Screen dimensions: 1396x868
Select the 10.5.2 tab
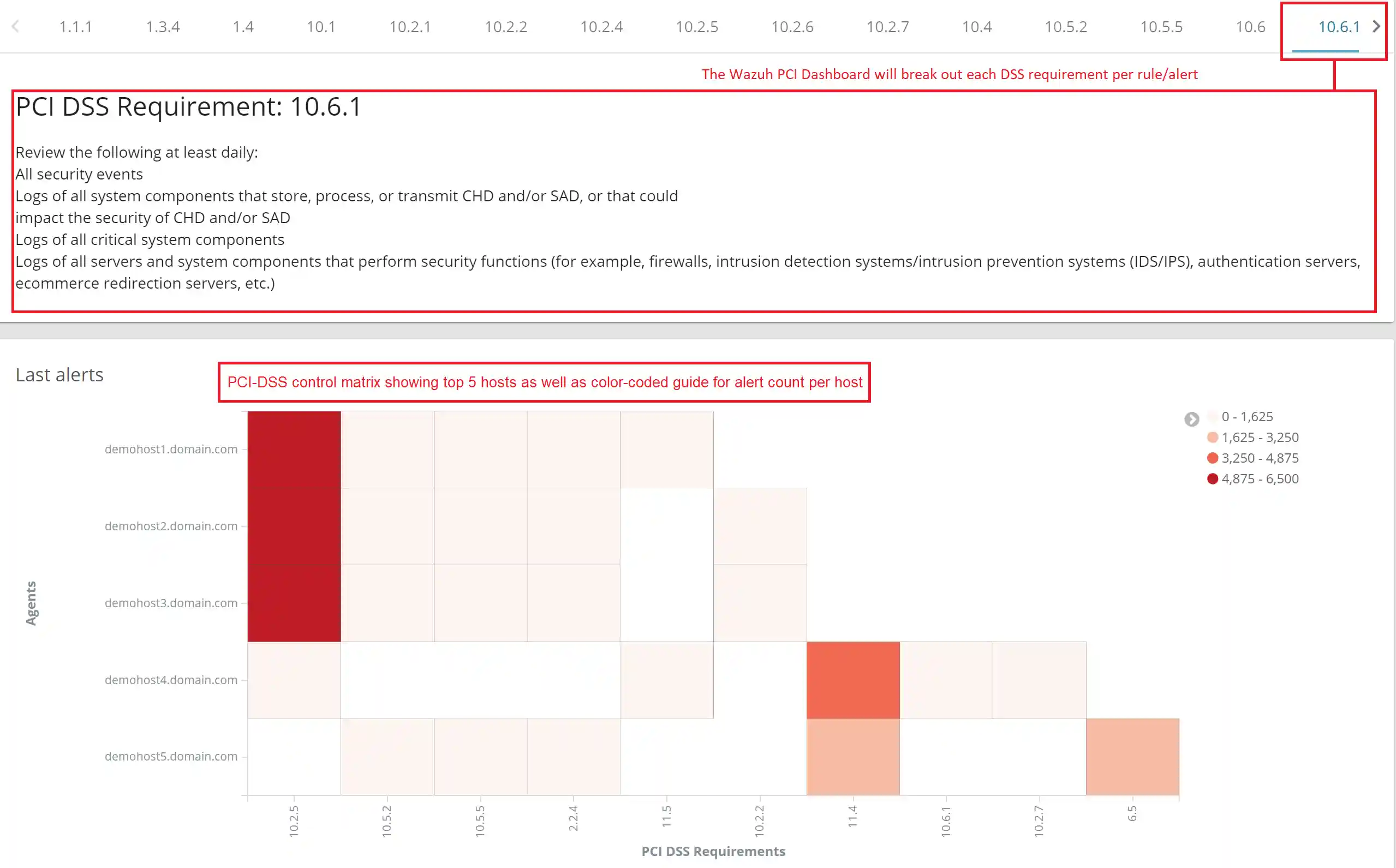point(1065,27)
